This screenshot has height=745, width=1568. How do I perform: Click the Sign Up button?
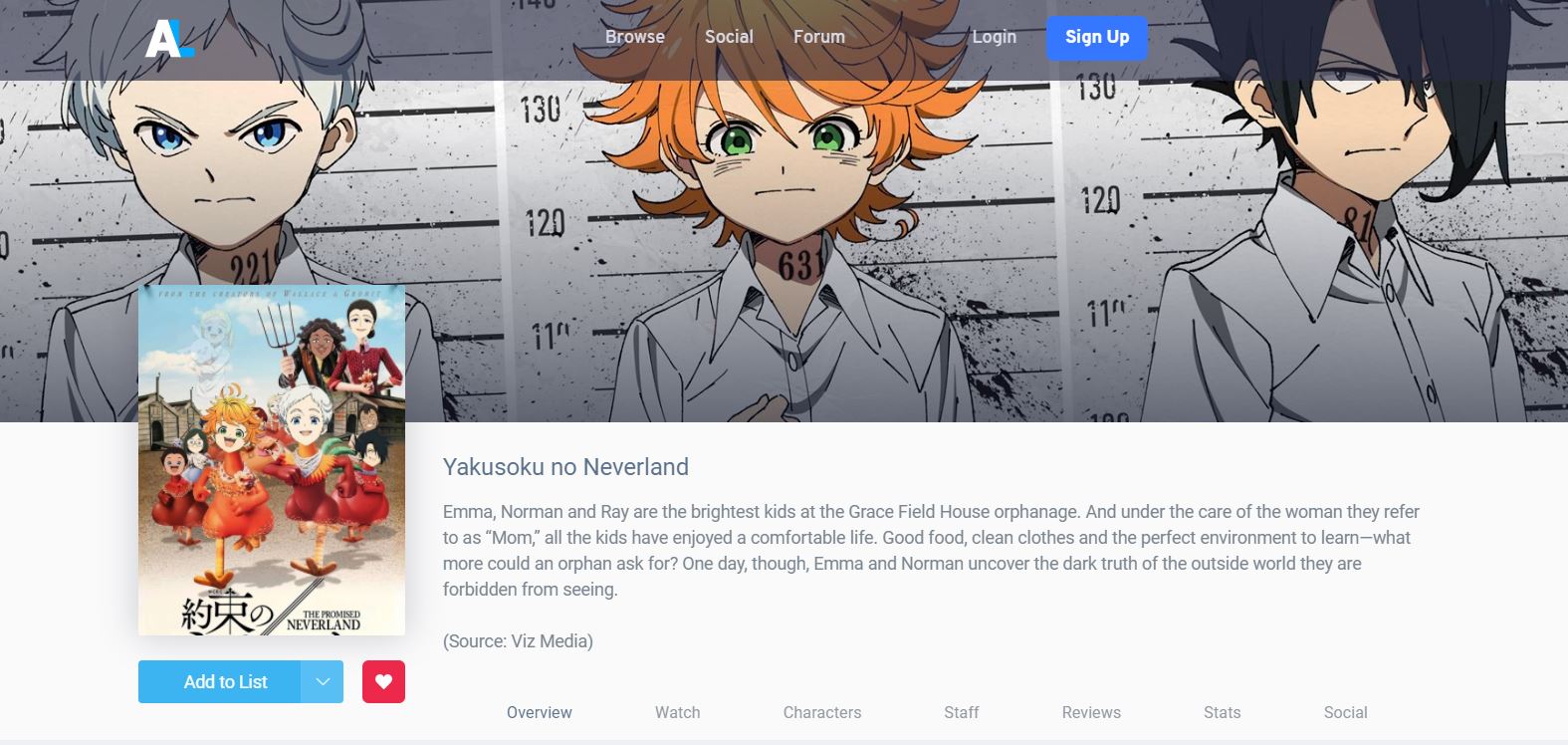(x=1097, y=38)
